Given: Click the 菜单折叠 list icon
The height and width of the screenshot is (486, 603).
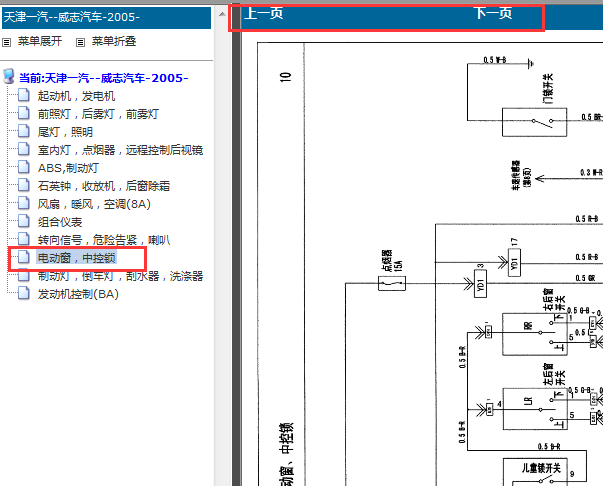Looking at the screenshot, I should pos(80,42).
